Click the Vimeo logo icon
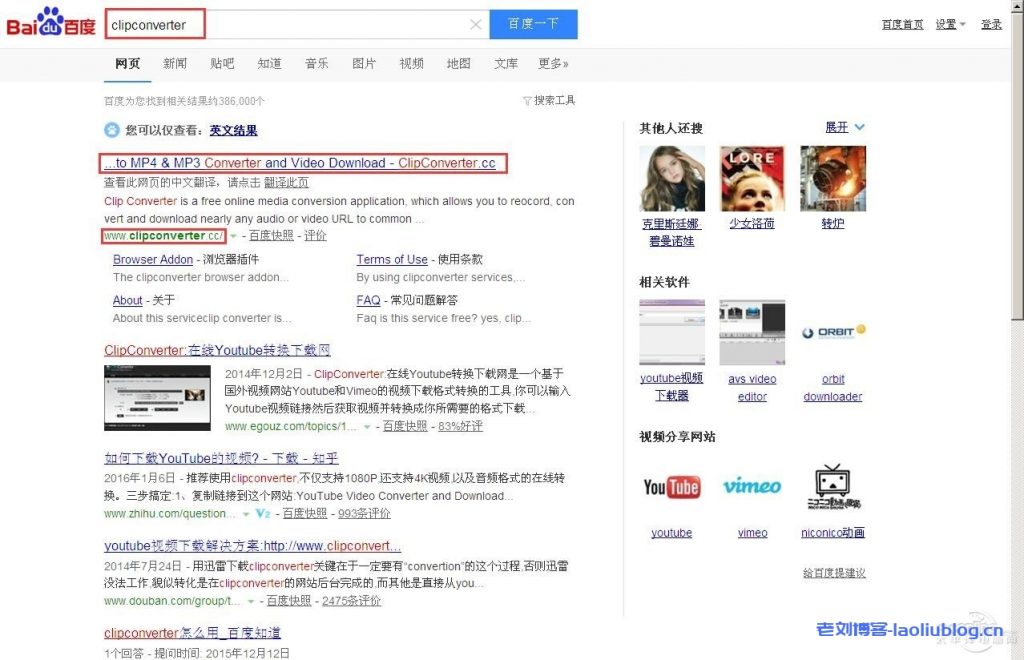The height and width of the screenshot is (660, 1024). [x=752, y=487]
